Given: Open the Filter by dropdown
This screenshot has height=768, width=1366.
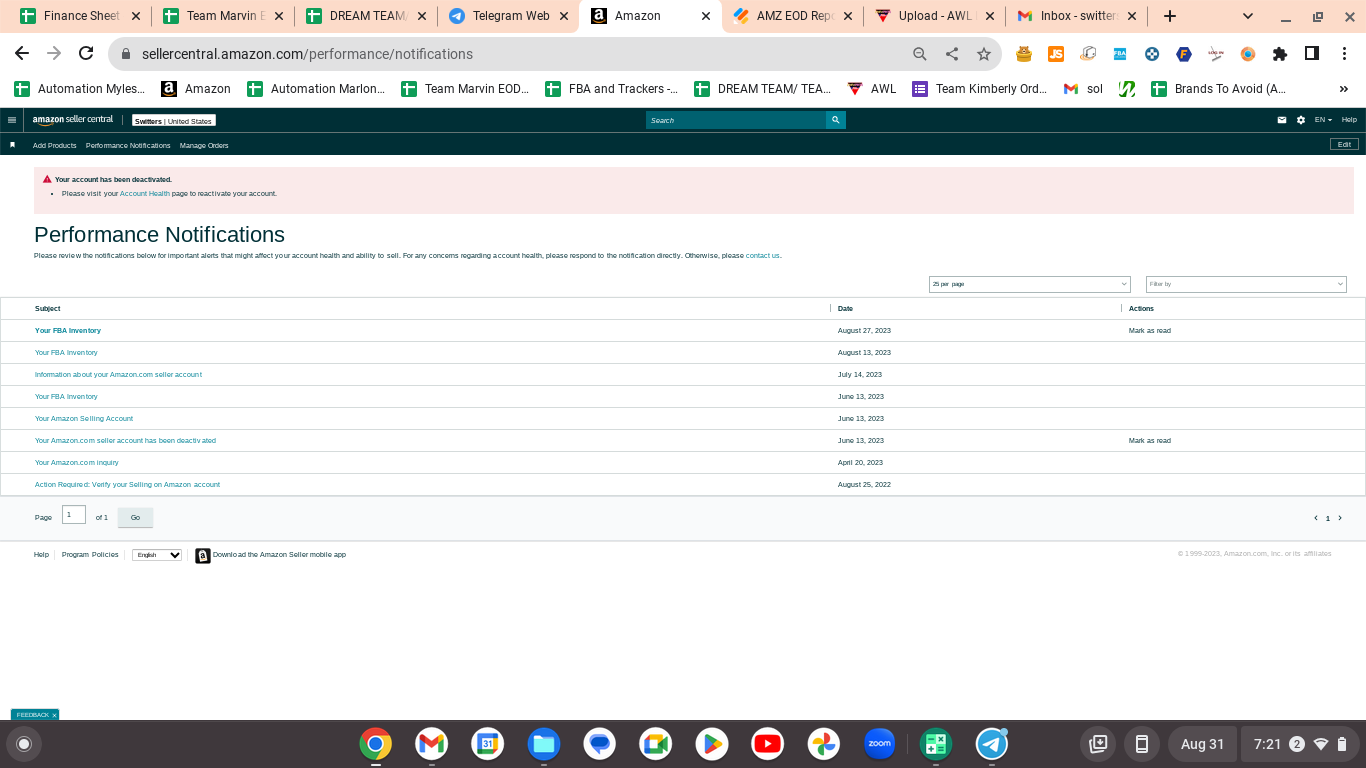Looking at the screenshot, I should (x=1246, y=284).
